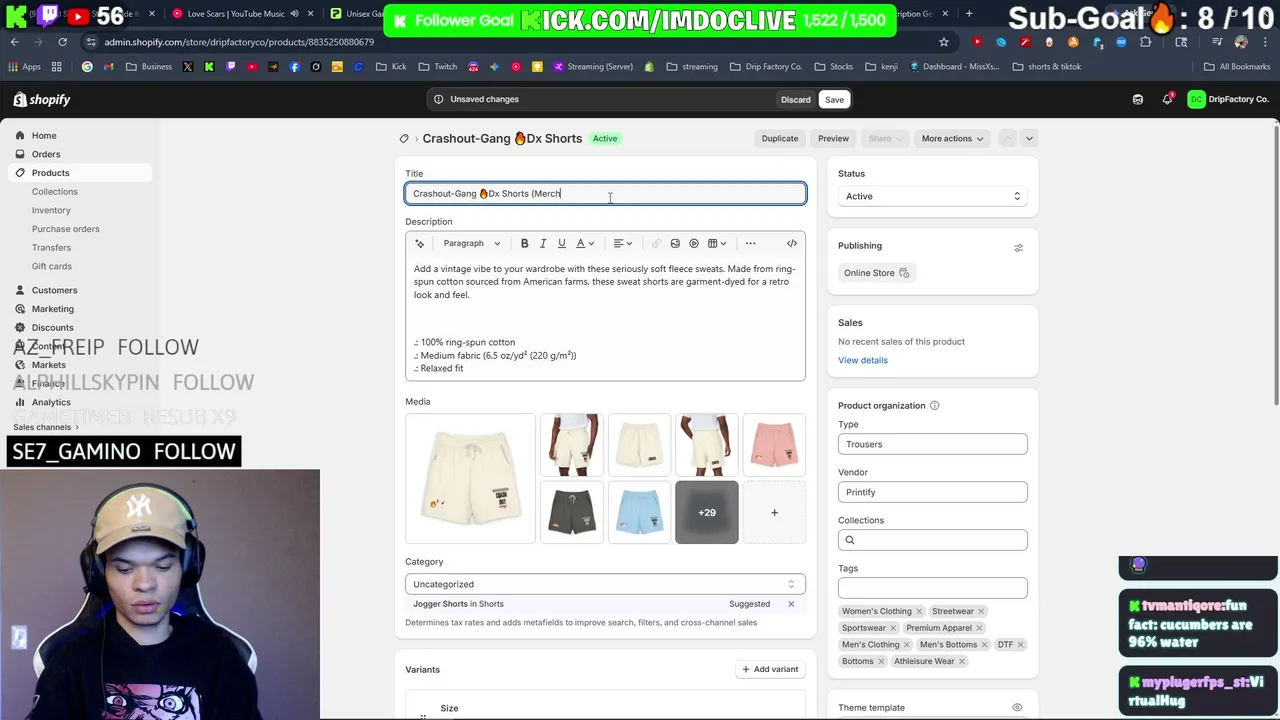Select the Jogger Shorts suggested category
This screenshot has width=1280, height=720.
click(458, 604)
